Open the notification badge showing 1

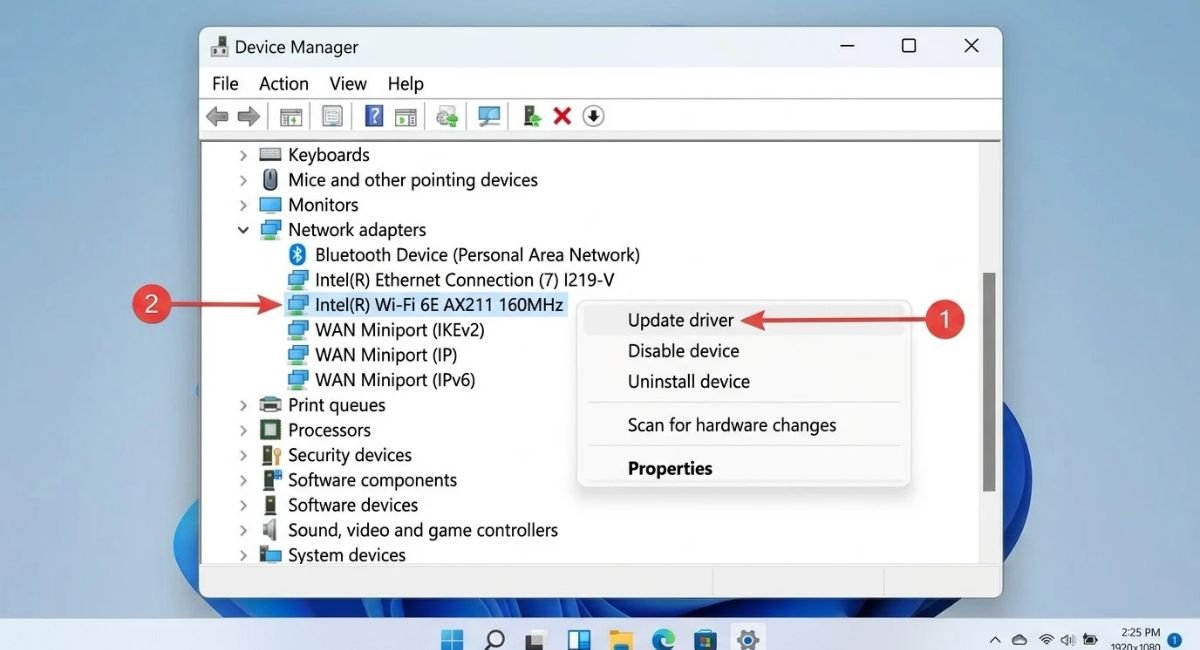(x=1175, y=639)
